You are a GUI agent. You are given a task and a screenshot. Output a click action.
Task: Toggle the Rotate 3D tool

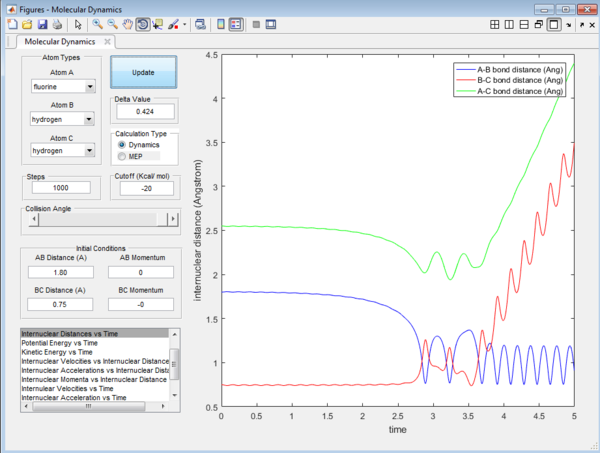pos(142,23)
